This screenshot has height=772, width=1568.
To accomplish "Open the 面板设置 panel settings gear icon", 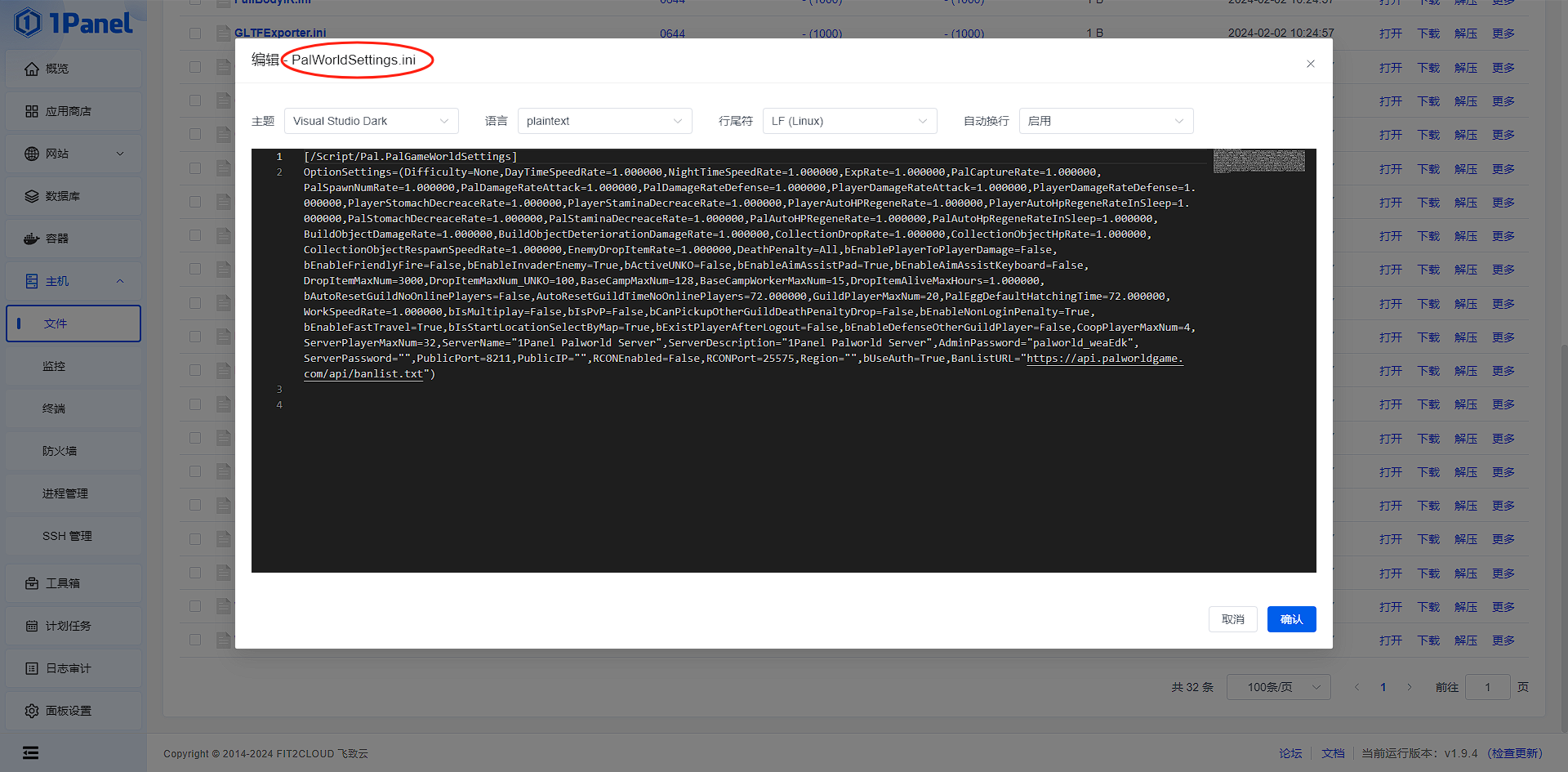I will (32, 711).
